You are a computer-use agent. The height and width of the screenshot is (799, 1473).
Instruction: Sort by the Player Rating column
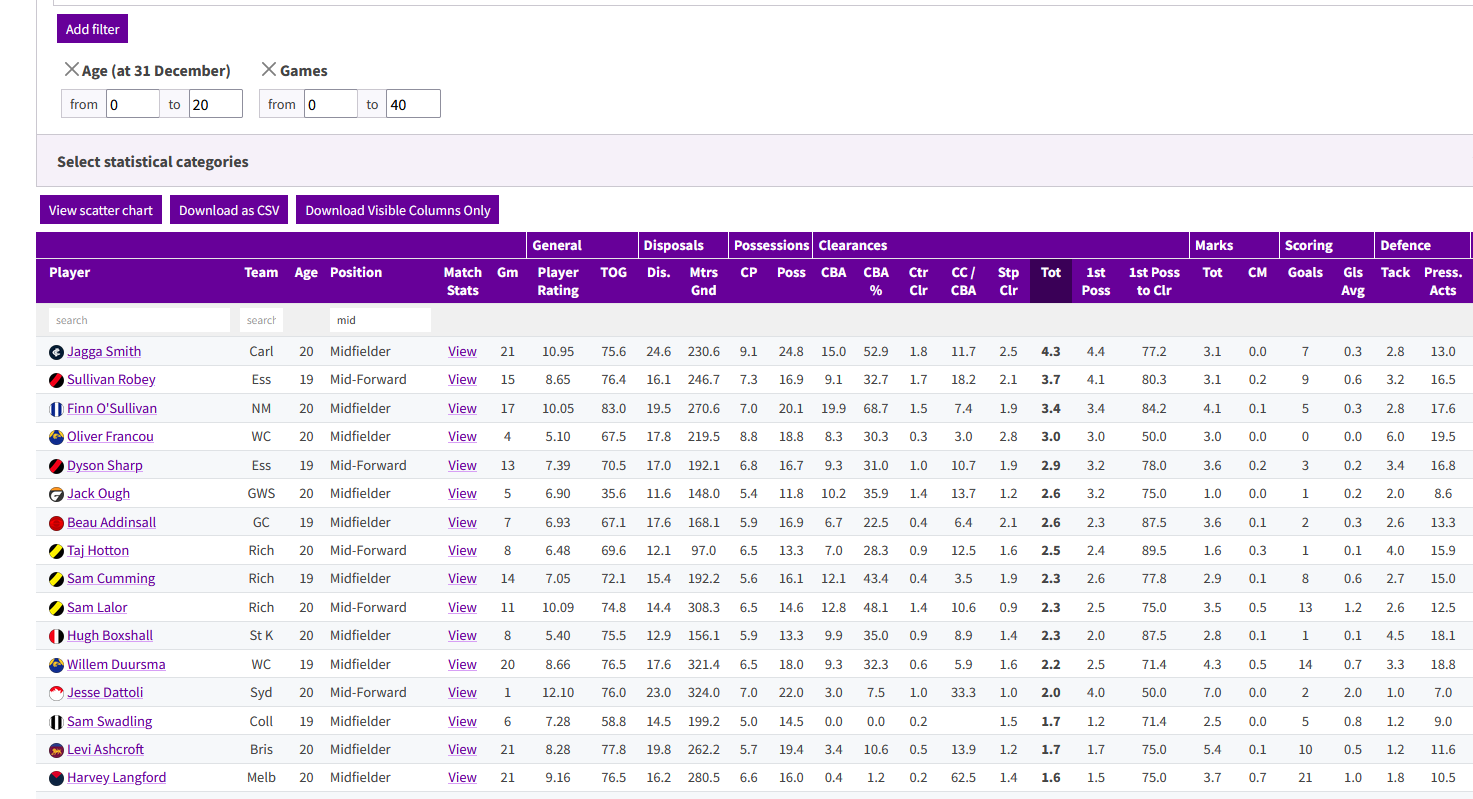(x=558, y=281)
